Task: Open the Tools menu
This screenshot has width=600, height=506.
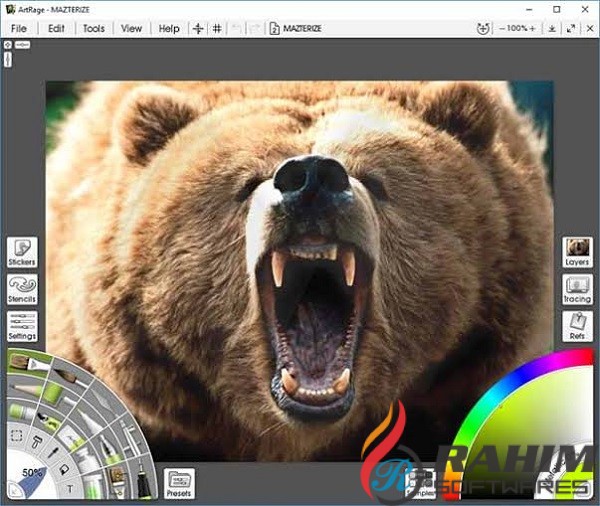Action: pyautogui.click(x=93, y=28)
